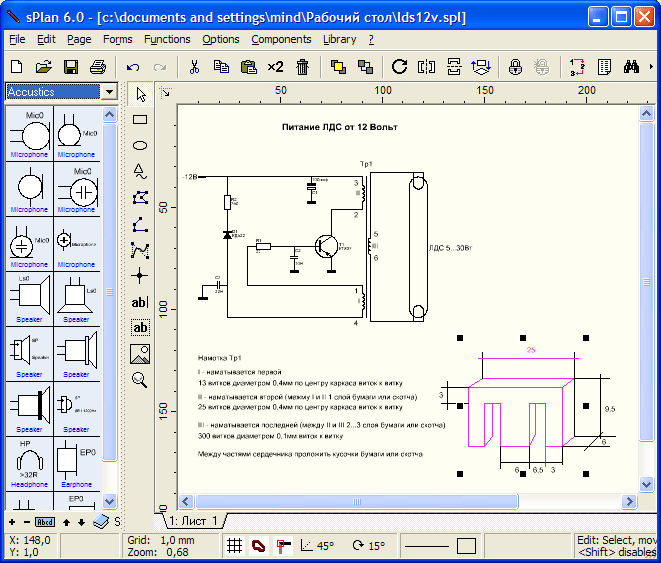Select the plain text tool

point(140,302)
